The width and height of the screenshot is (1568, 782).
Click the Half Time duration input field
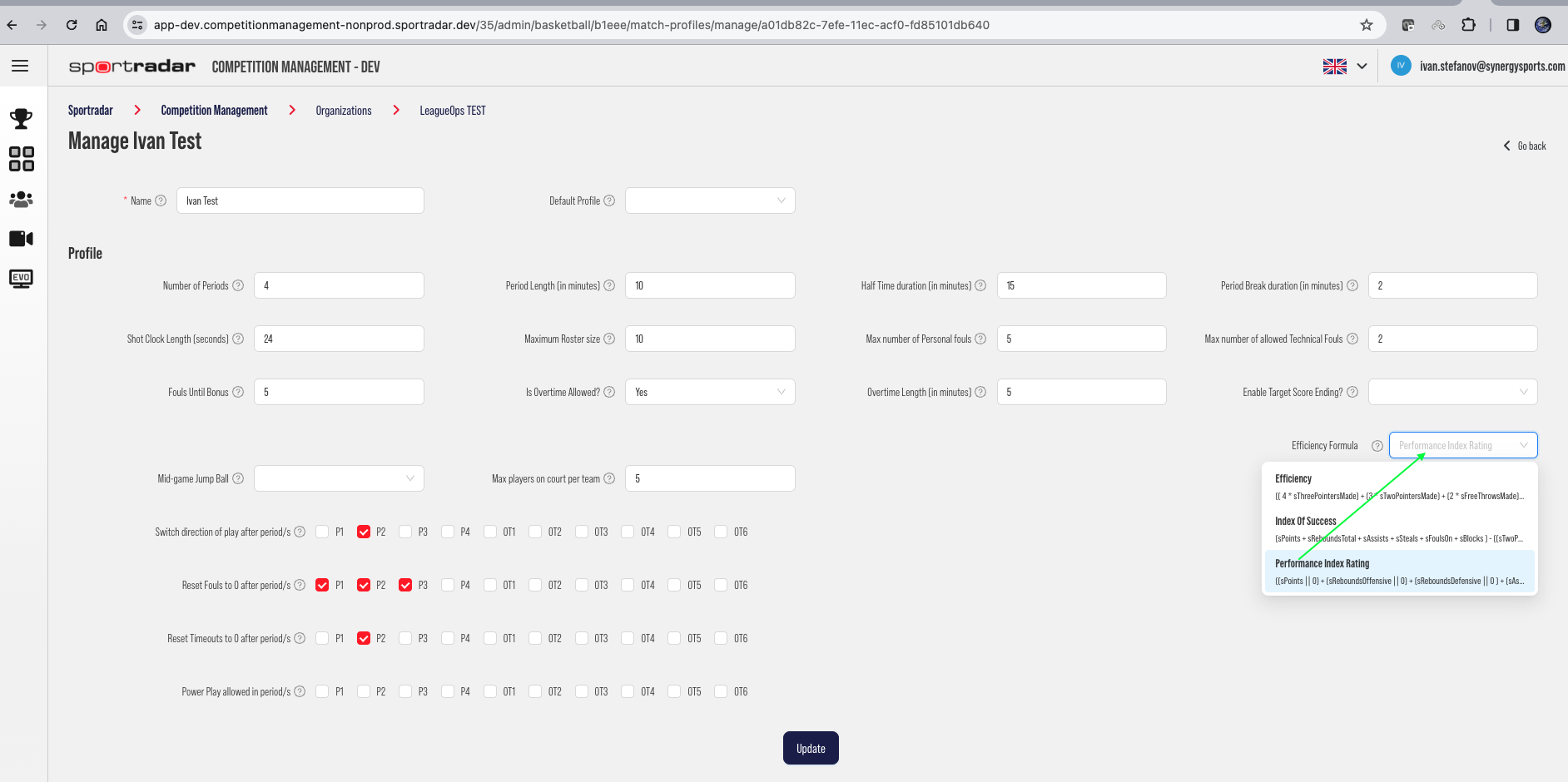click(1082, 285)
